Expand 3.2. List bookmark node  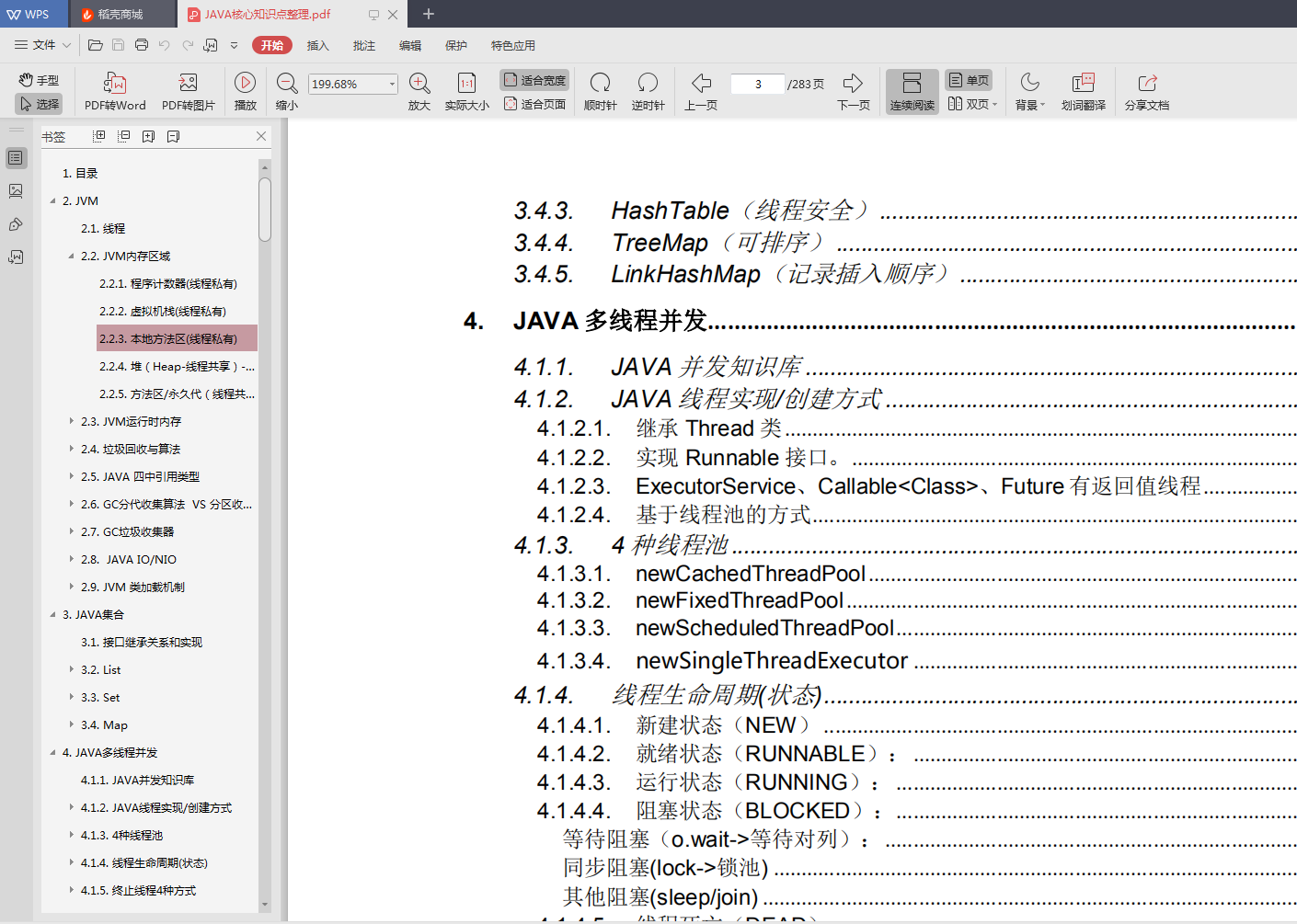[71, 669]
